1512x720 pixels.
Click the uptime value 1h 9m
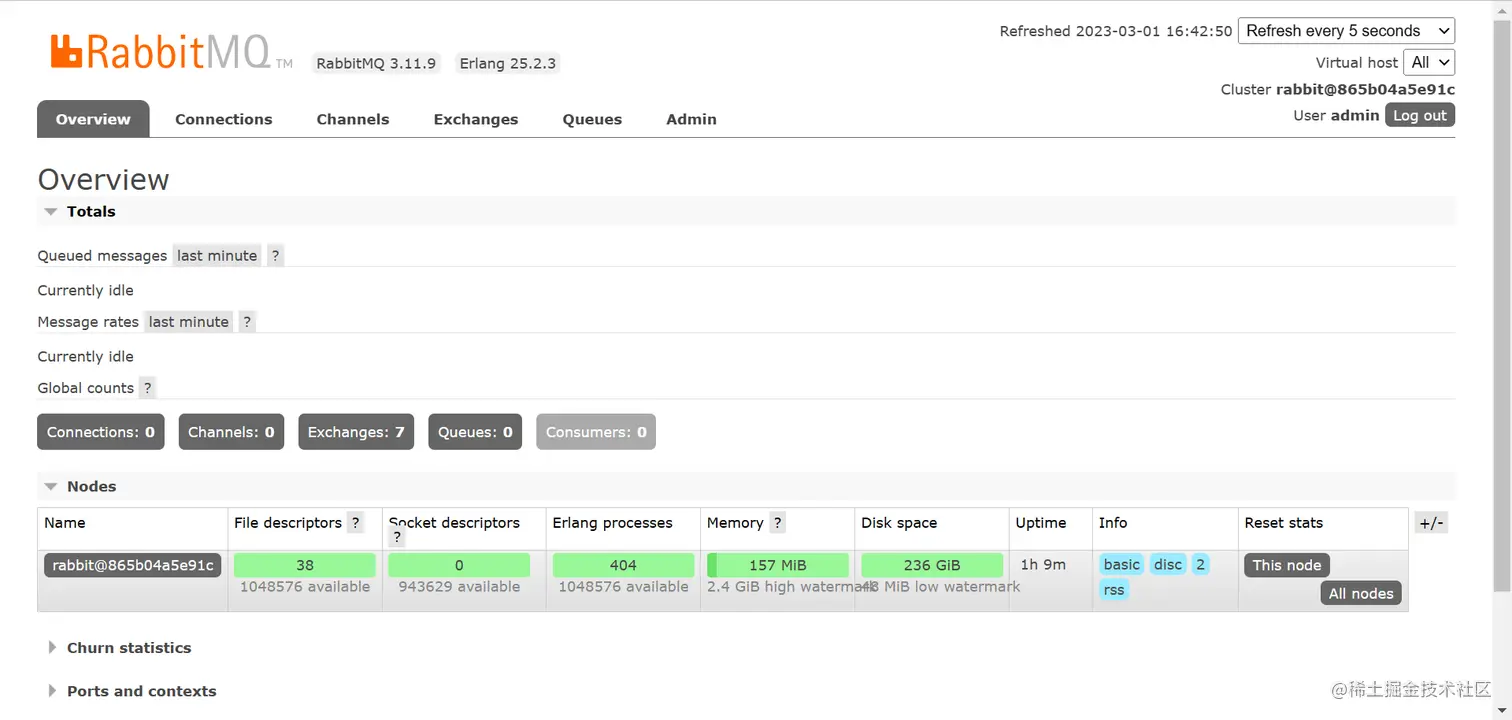click(1043, 565)
